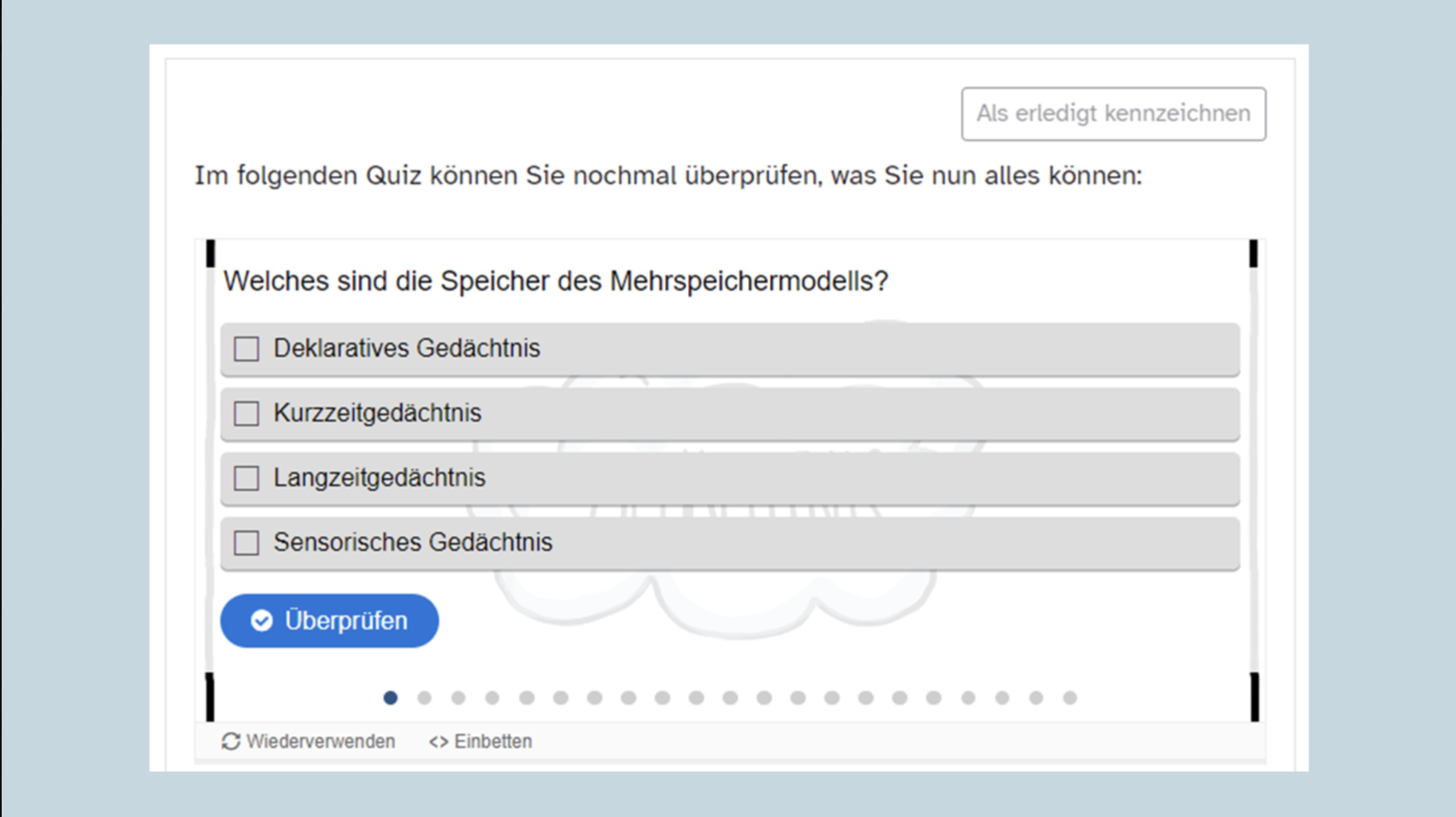Image resolution: width=1456 pixels, height=817 pixels.
Task: Click the Langzeitgedächtnis answer label
Action: click(x=380, y=478)
